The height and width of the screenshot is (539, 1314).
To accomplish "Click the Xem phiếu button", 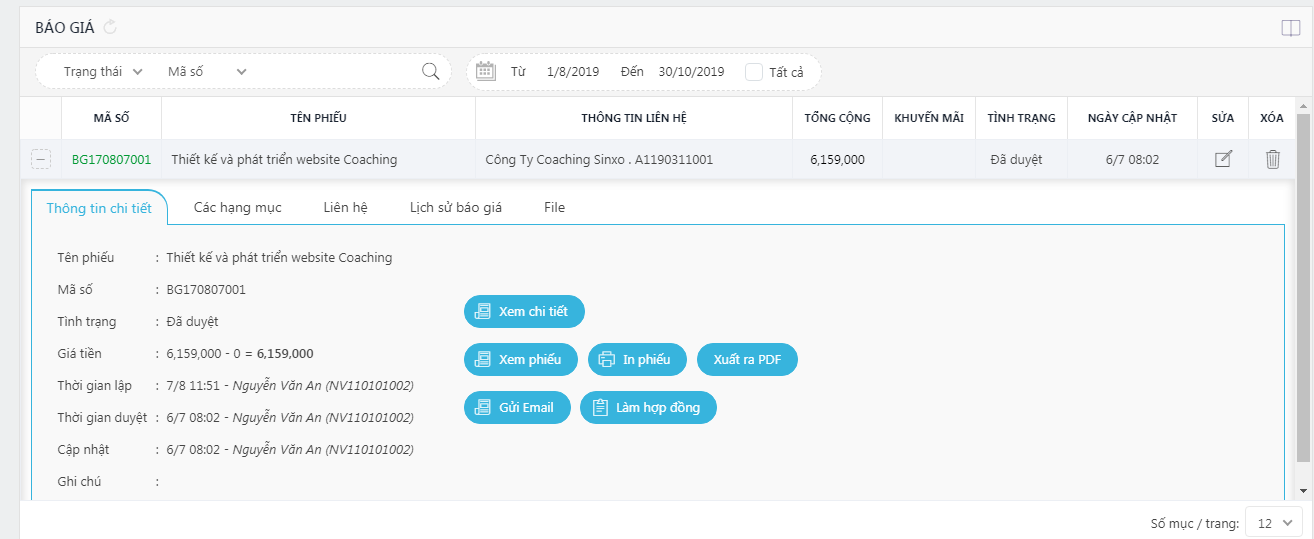I will 521,359.
